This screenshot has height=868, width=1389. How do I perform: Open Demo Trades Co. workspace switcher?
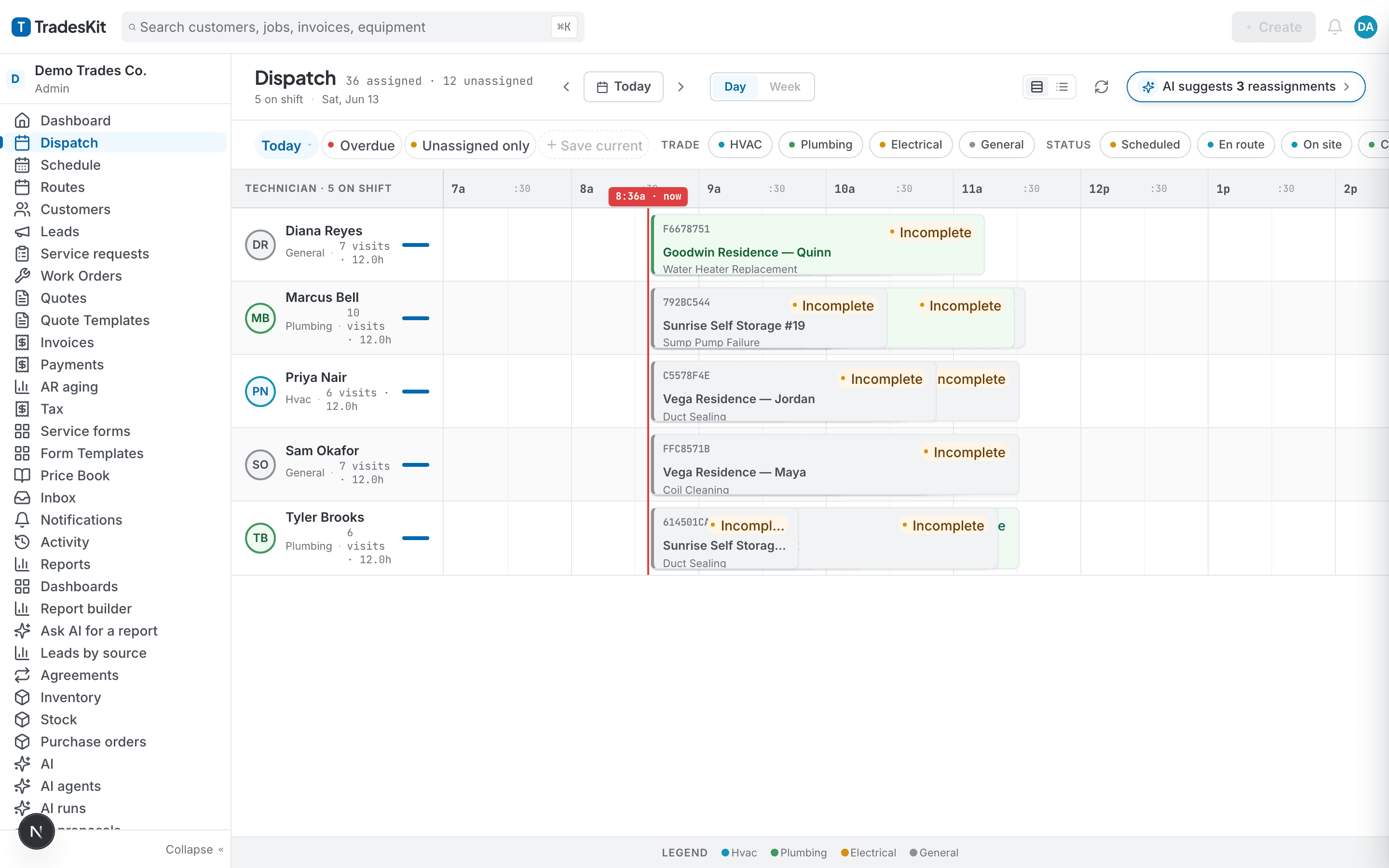(x=115, y=79)
